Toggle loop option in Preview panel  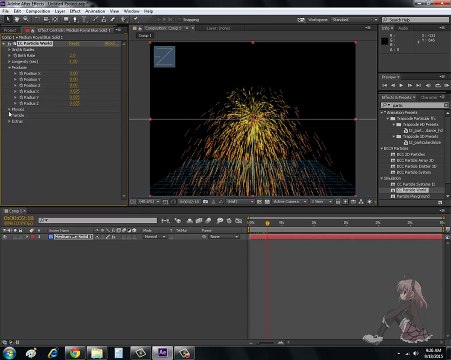point(438,86)
